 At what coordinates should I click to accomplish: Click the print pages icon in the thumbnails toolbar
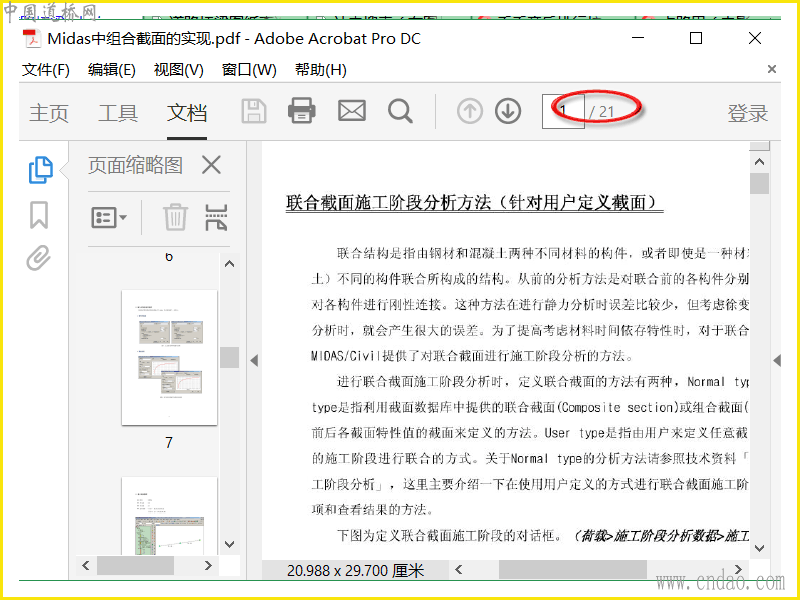pos(216,217)
